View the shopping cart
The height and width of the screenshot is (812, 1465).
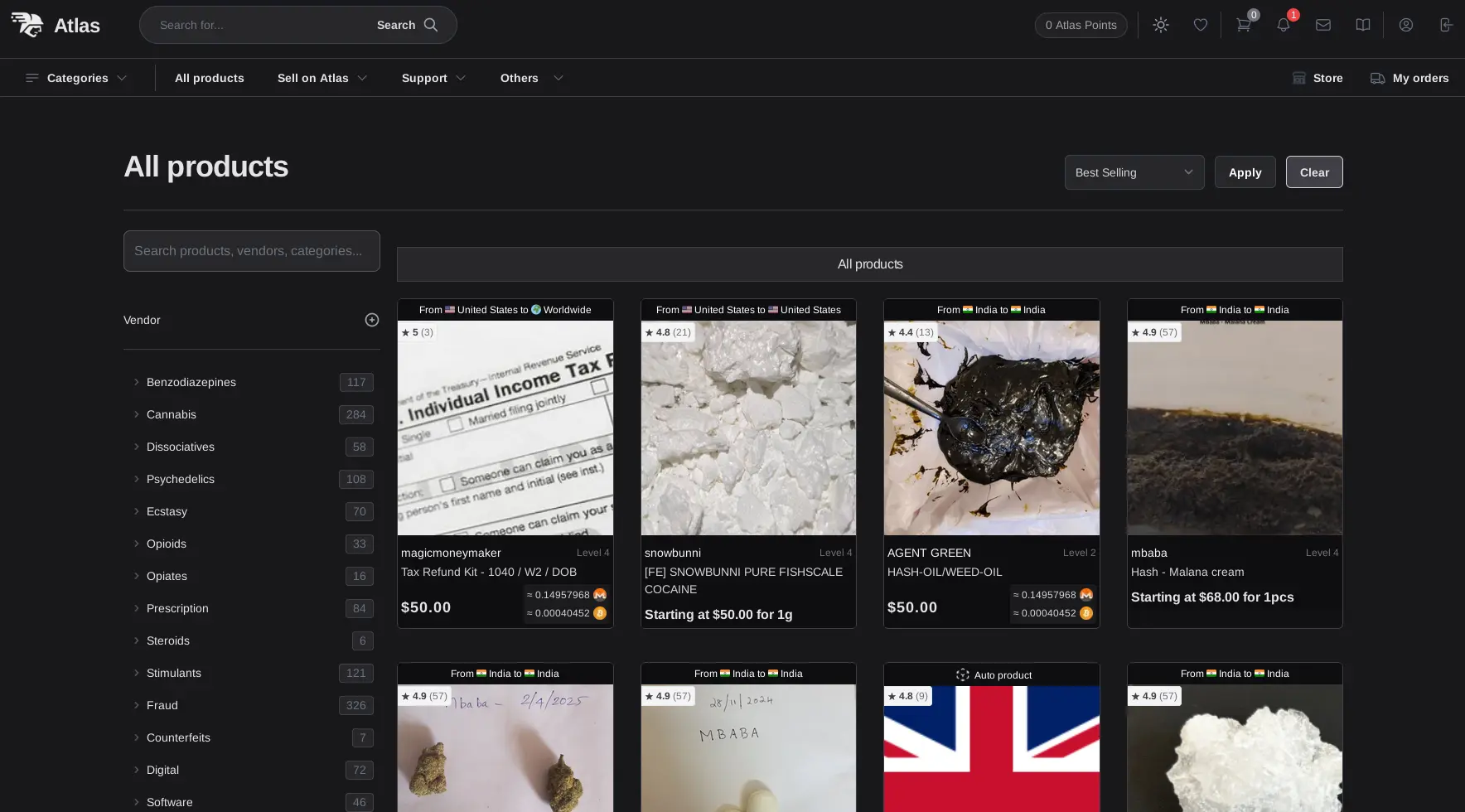1242,25
